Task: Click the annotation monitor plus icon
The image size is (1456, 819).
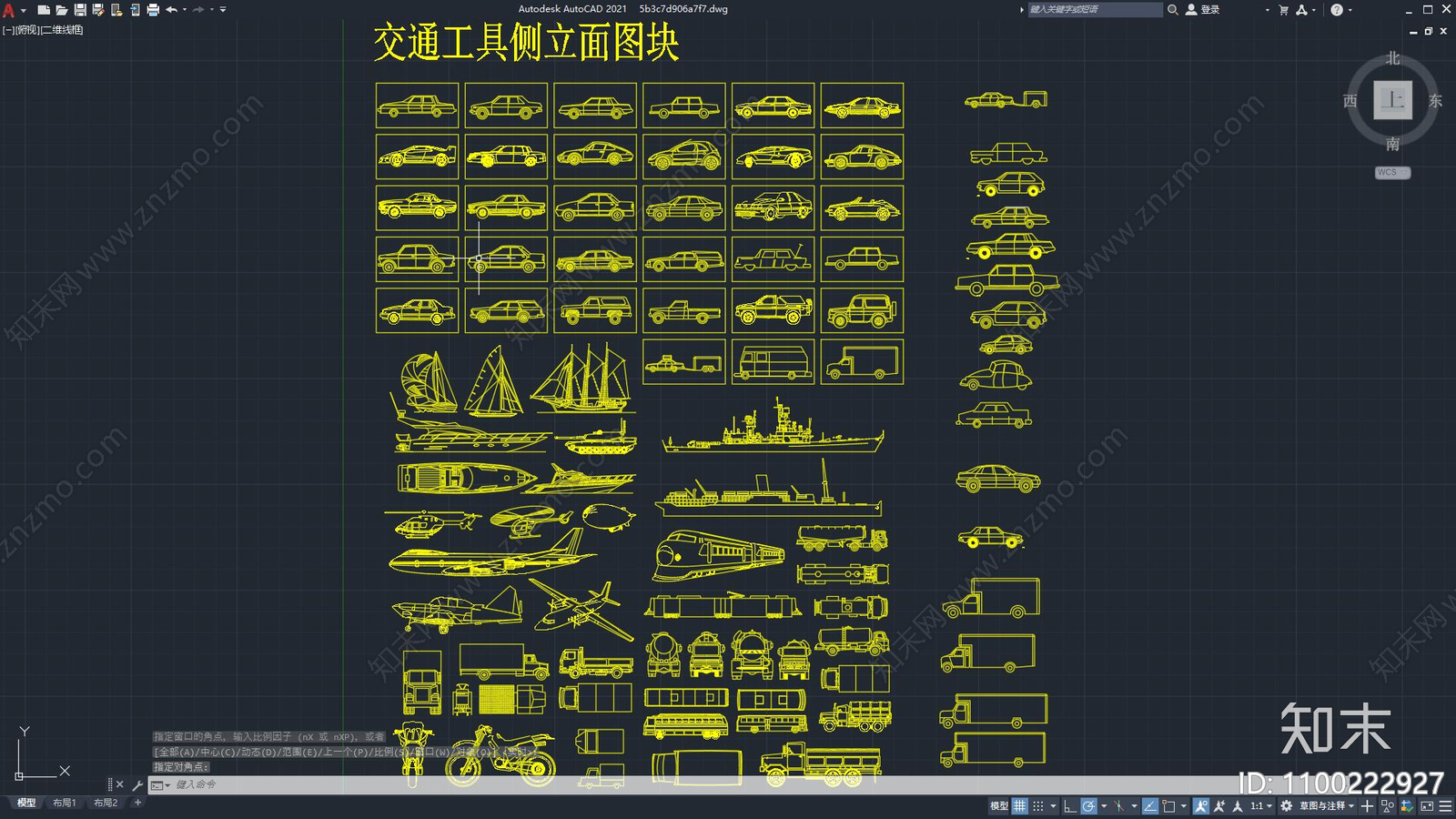Action: [x=1367, y=806]
